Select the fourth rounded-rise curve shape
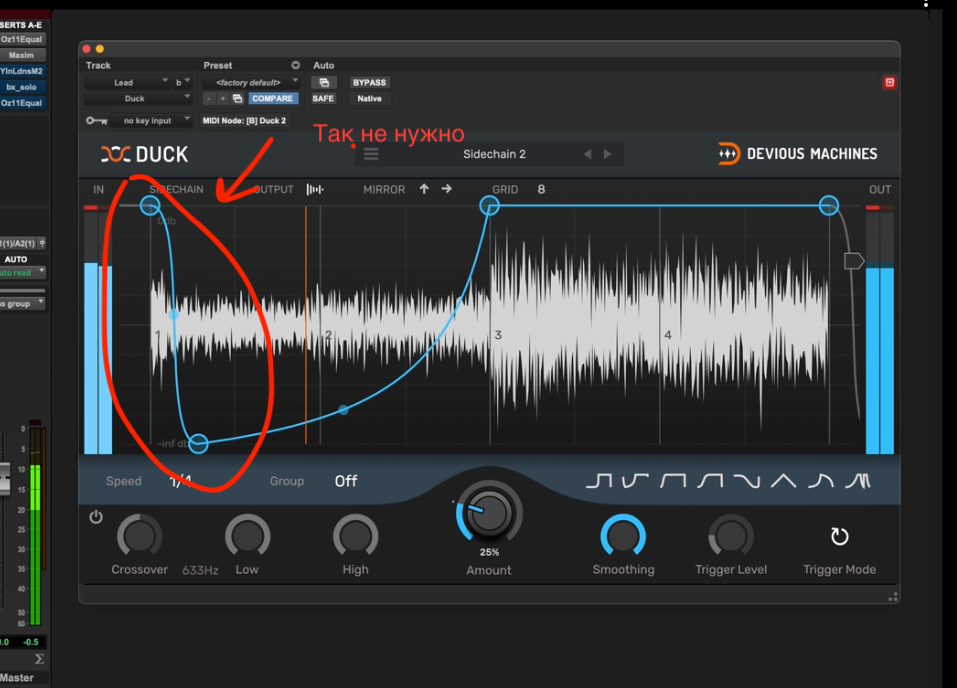 click(x=710, y=481)
